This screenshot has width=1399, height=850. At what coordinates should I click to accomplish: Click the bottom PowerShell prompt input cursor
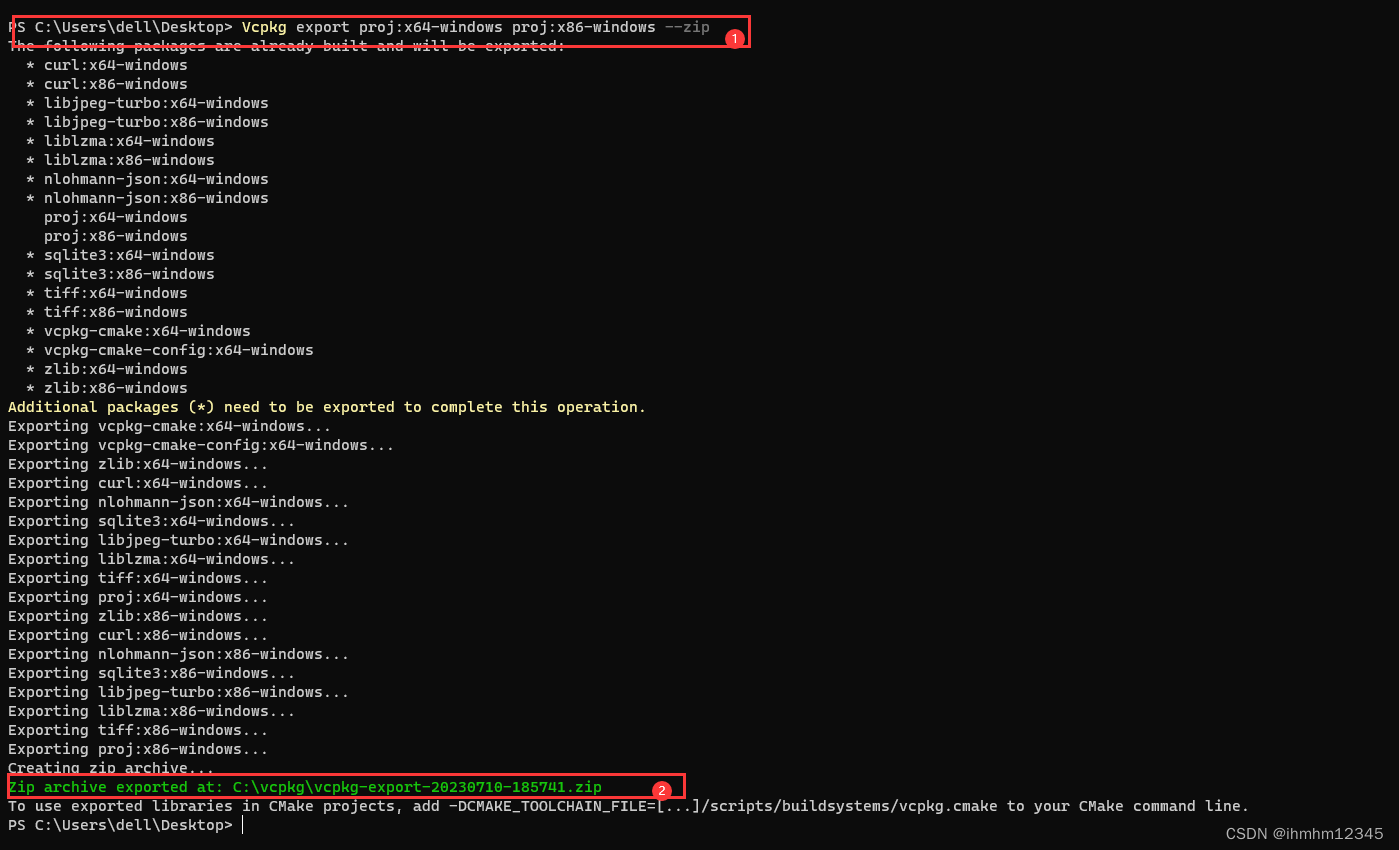(242, 825)
